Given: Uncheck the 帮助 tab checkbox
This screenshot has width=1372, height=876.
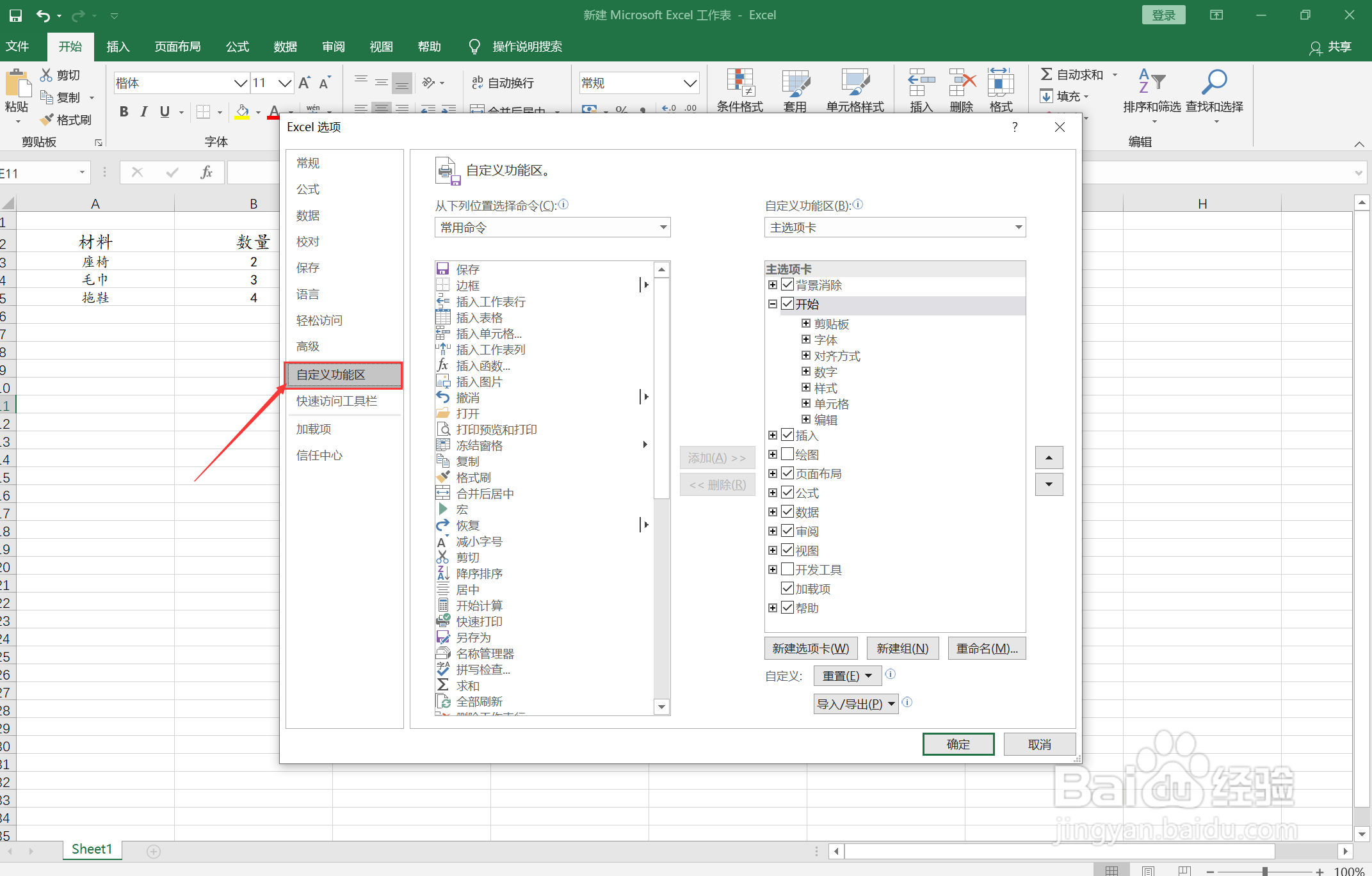Looking at the screenshot, I should [787, 608].
